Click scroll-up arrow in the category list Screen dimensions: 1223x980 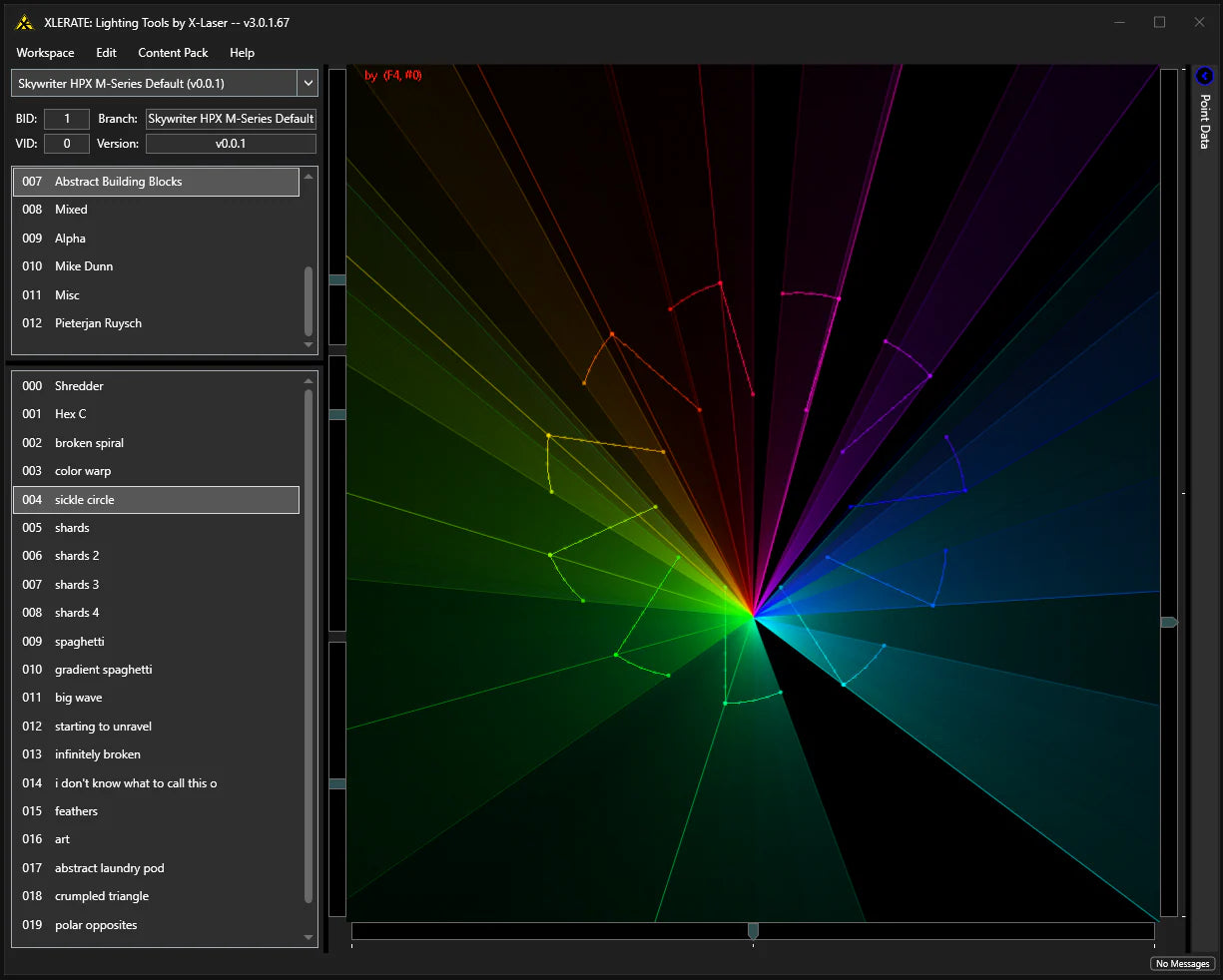coord(308,177)
